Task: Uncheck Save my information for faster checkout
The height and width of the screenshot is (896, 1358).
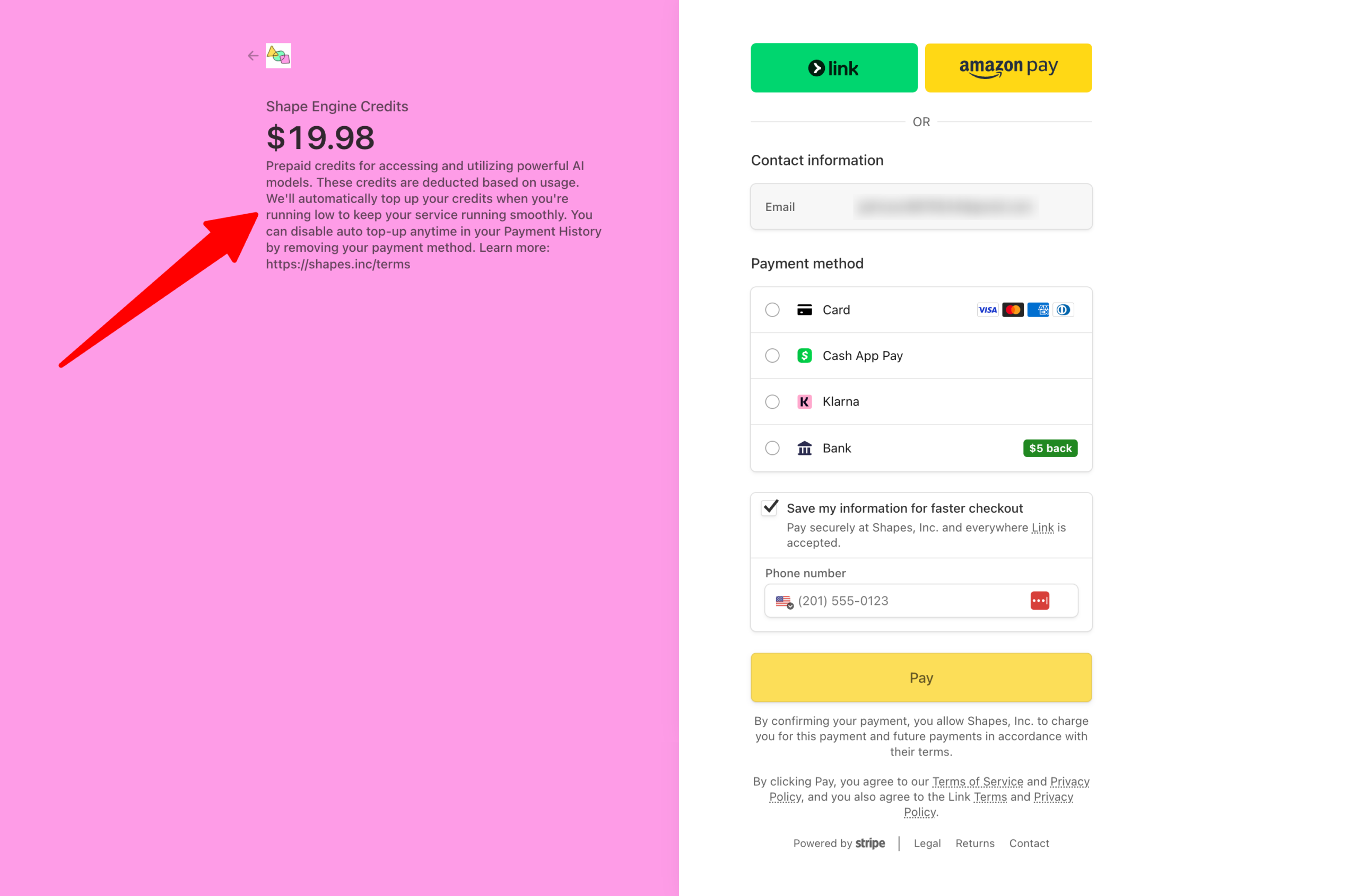Action: 770,507
